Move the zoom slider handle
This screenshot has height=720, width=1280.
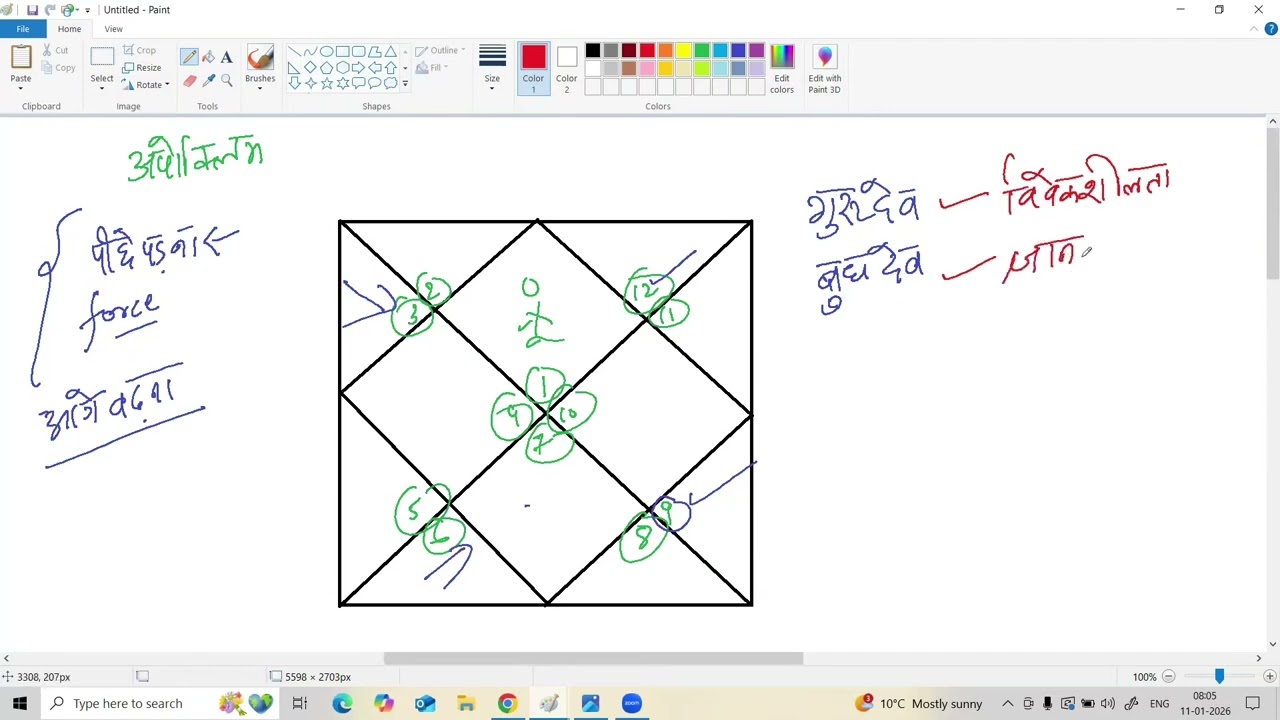(x=1219, y=677)
